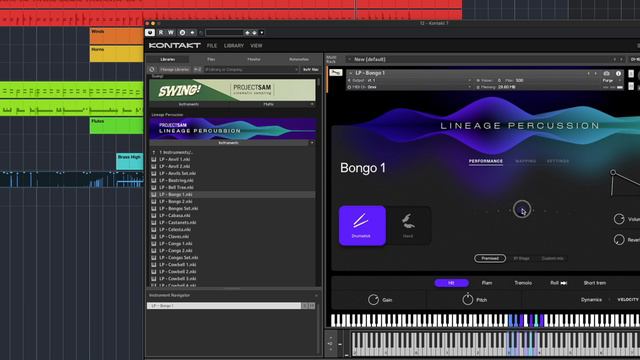Open the Lineage Percussion library banner
The height and width of the screenshot is (360, 640).
point(232,129)
